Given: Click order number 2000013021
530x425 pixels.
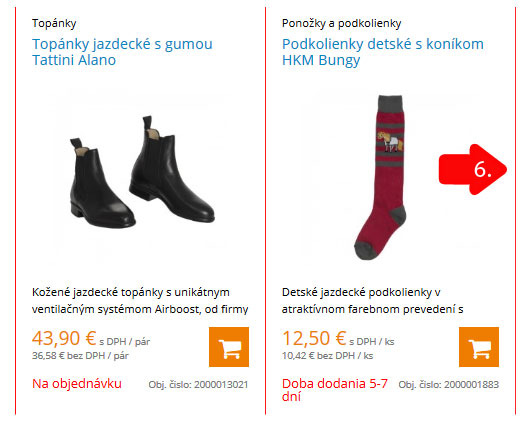Looking at the screenshot, I should point(198,384).
